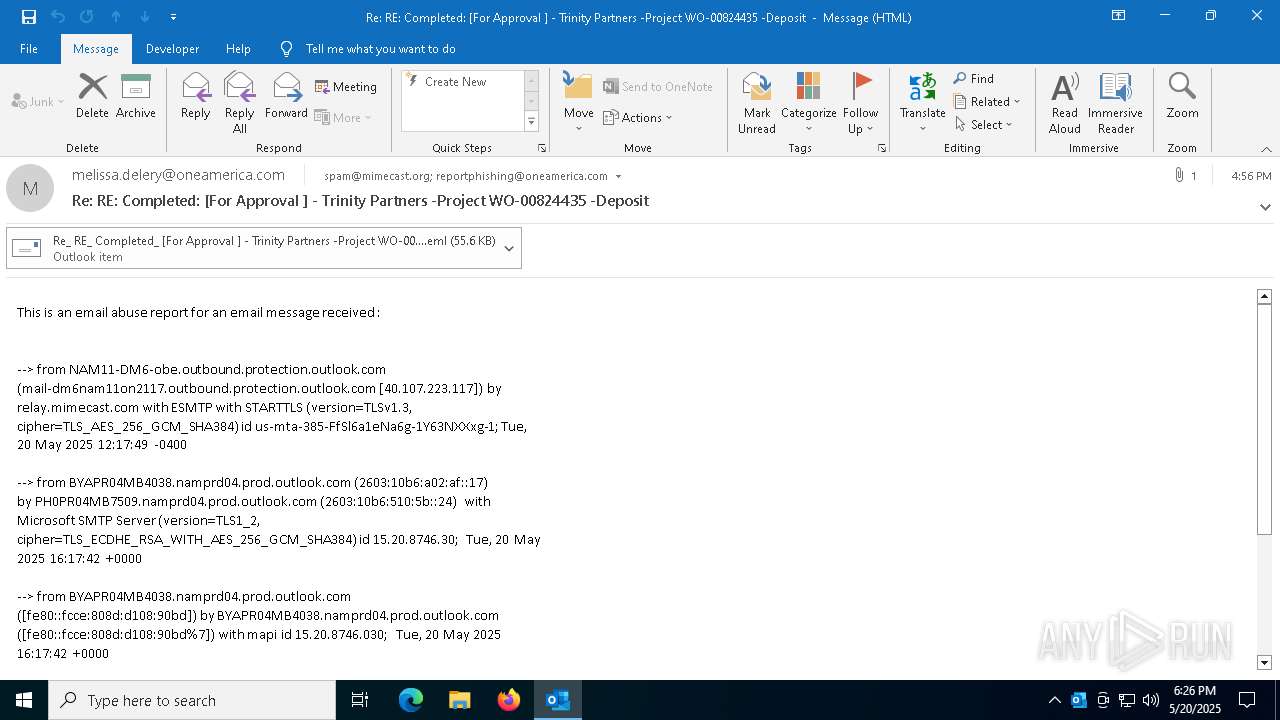Click Find in Editing group
Image resolution: width=1280 pixels, height=720 pixels.
(973, 78)
